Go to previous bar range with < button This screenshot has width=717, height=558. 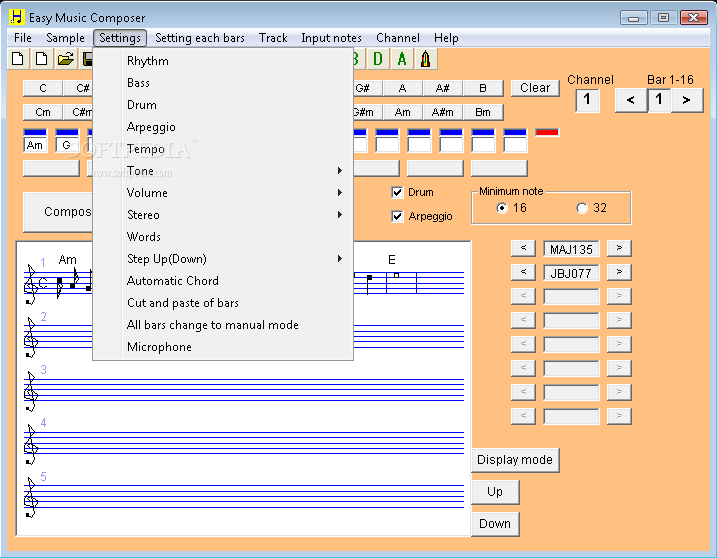631,100
